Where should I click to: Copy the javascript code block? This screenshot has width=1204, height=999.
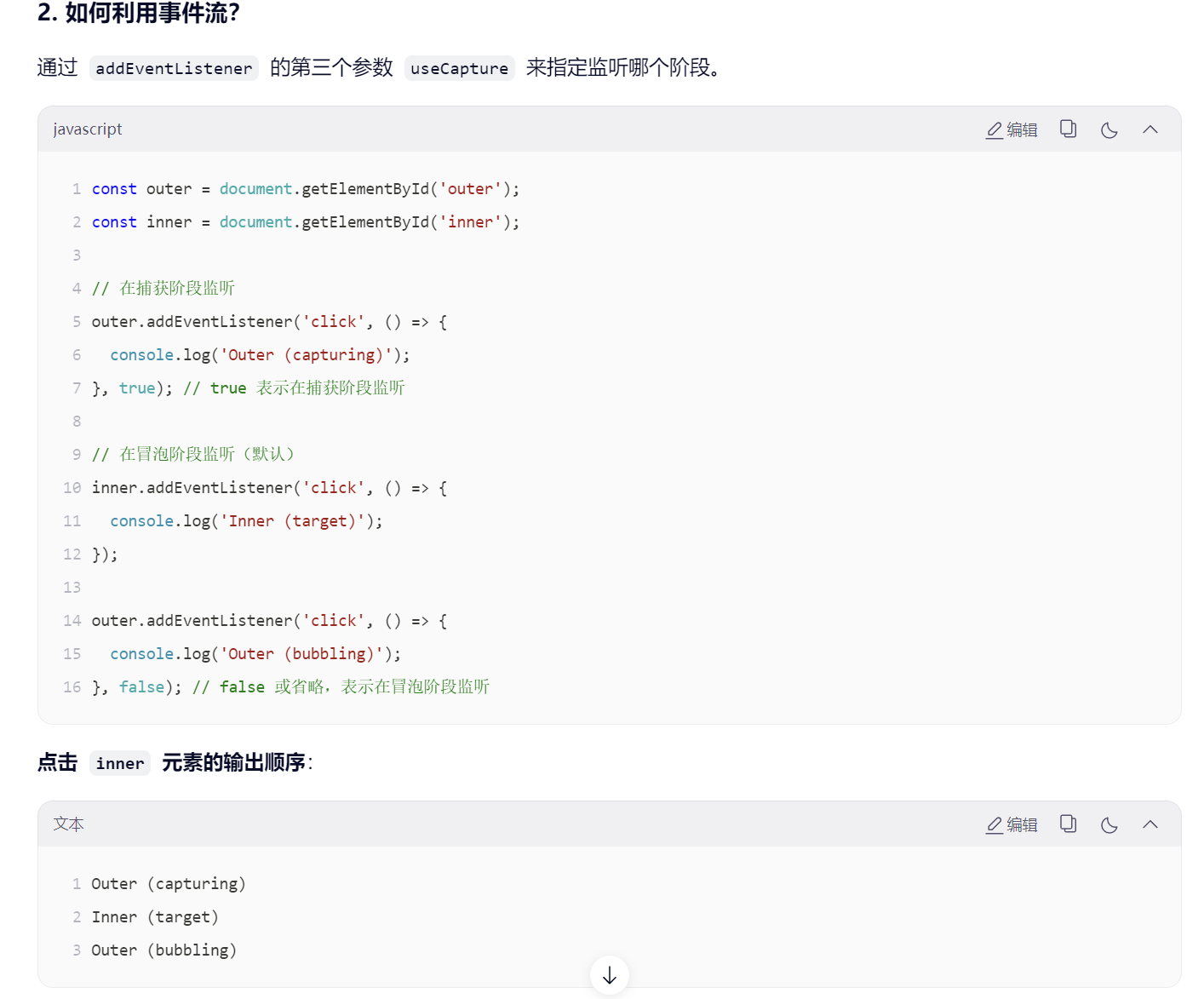point(1068,129)
